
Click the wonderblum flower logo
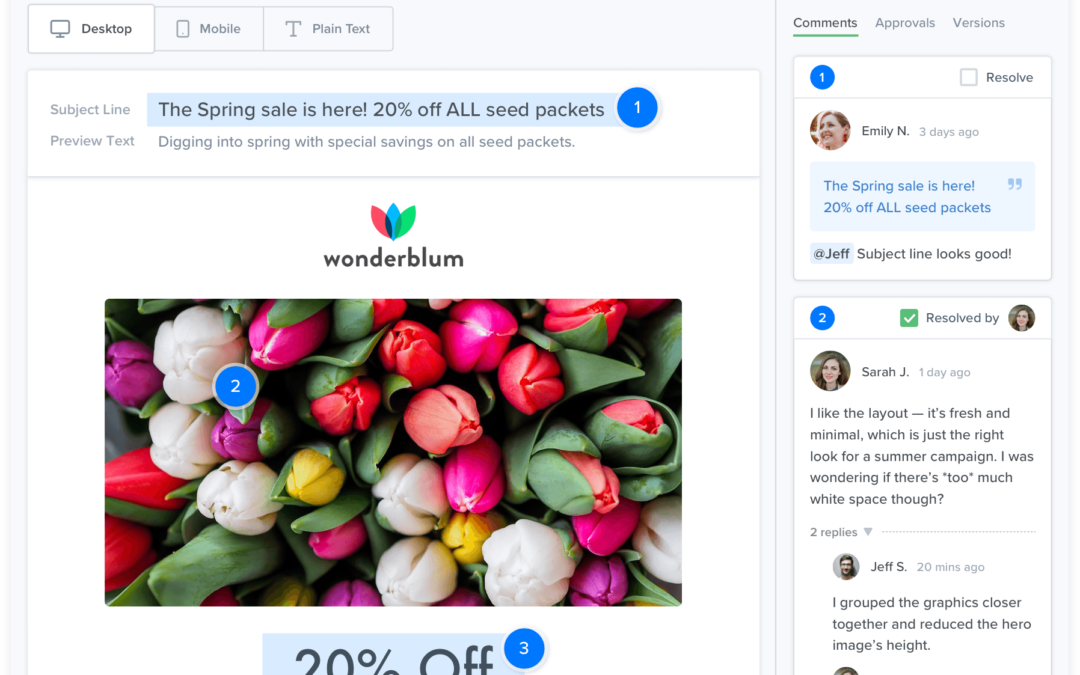(393, 221)
